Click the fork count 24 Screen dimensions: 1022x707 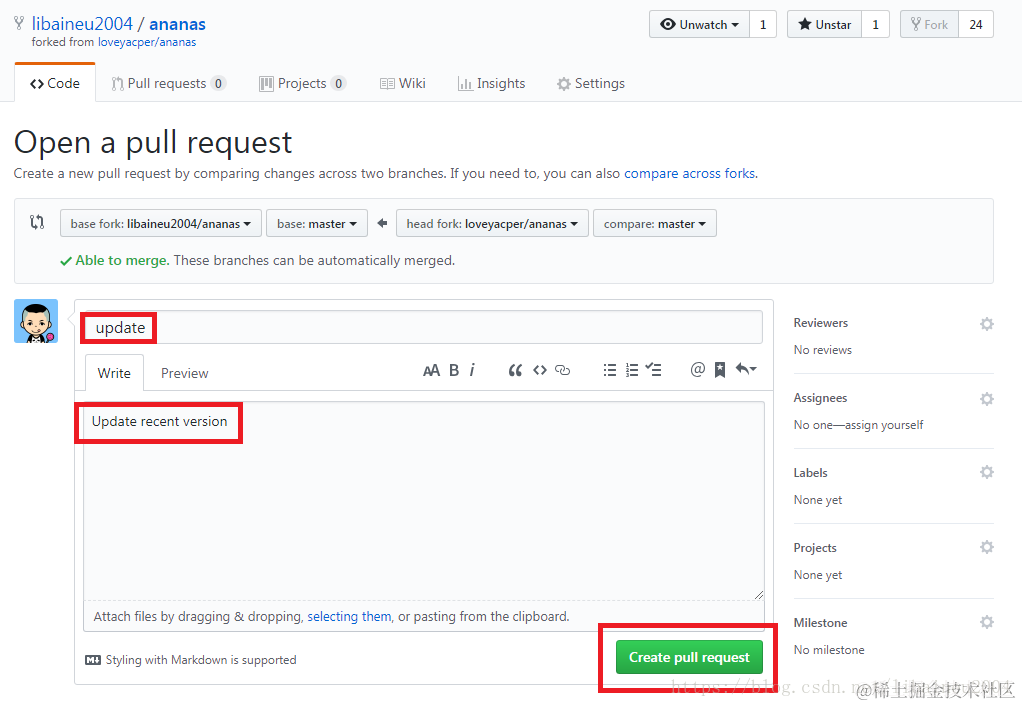coord(976,25)
